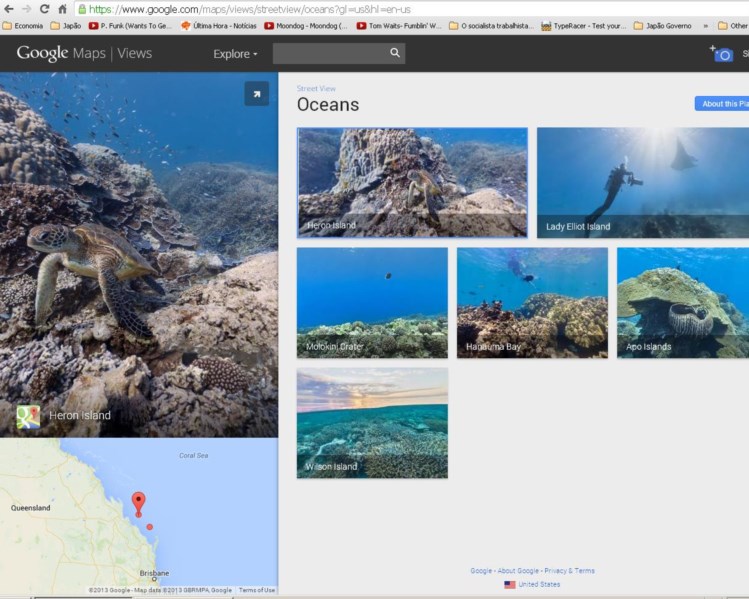Open the Wilson Island thumbnail
The height and width of the screenshot is (599, 749).
pos(372,423)
